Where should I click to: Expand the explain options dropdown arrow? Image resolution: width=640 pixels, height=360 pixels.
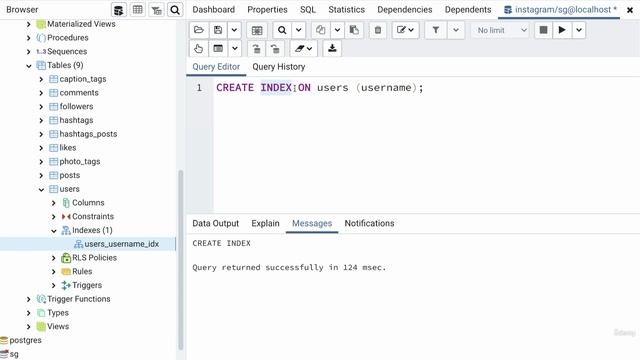(235, 49)
